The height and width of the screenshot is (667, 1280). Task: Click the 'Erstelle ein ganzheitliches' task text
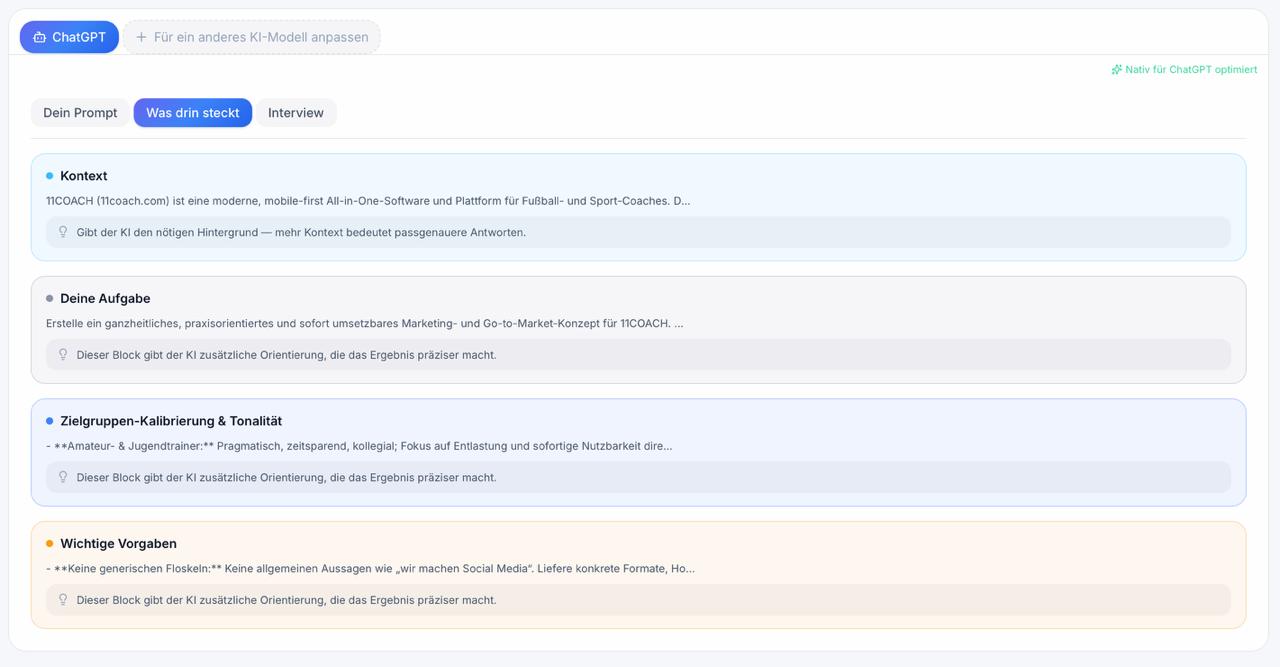[x=365, y=324]
